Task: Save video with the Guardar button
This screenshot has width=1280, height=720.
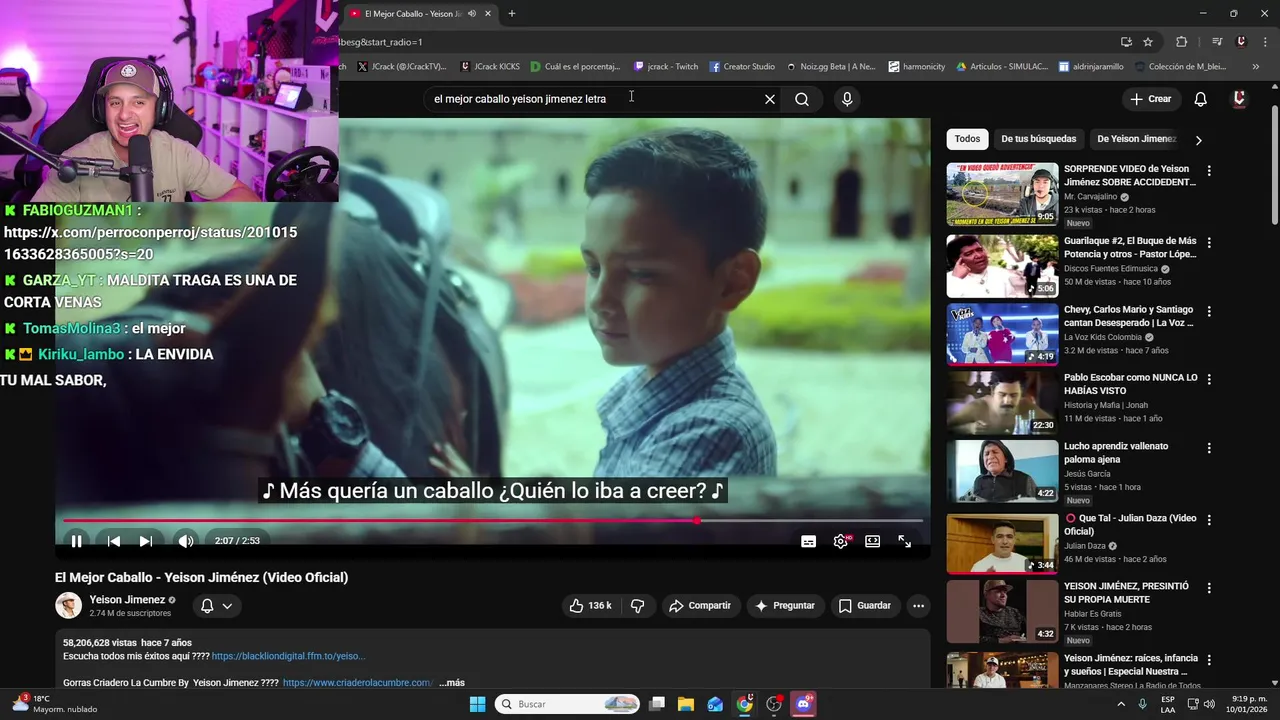Action: [865, 606]
